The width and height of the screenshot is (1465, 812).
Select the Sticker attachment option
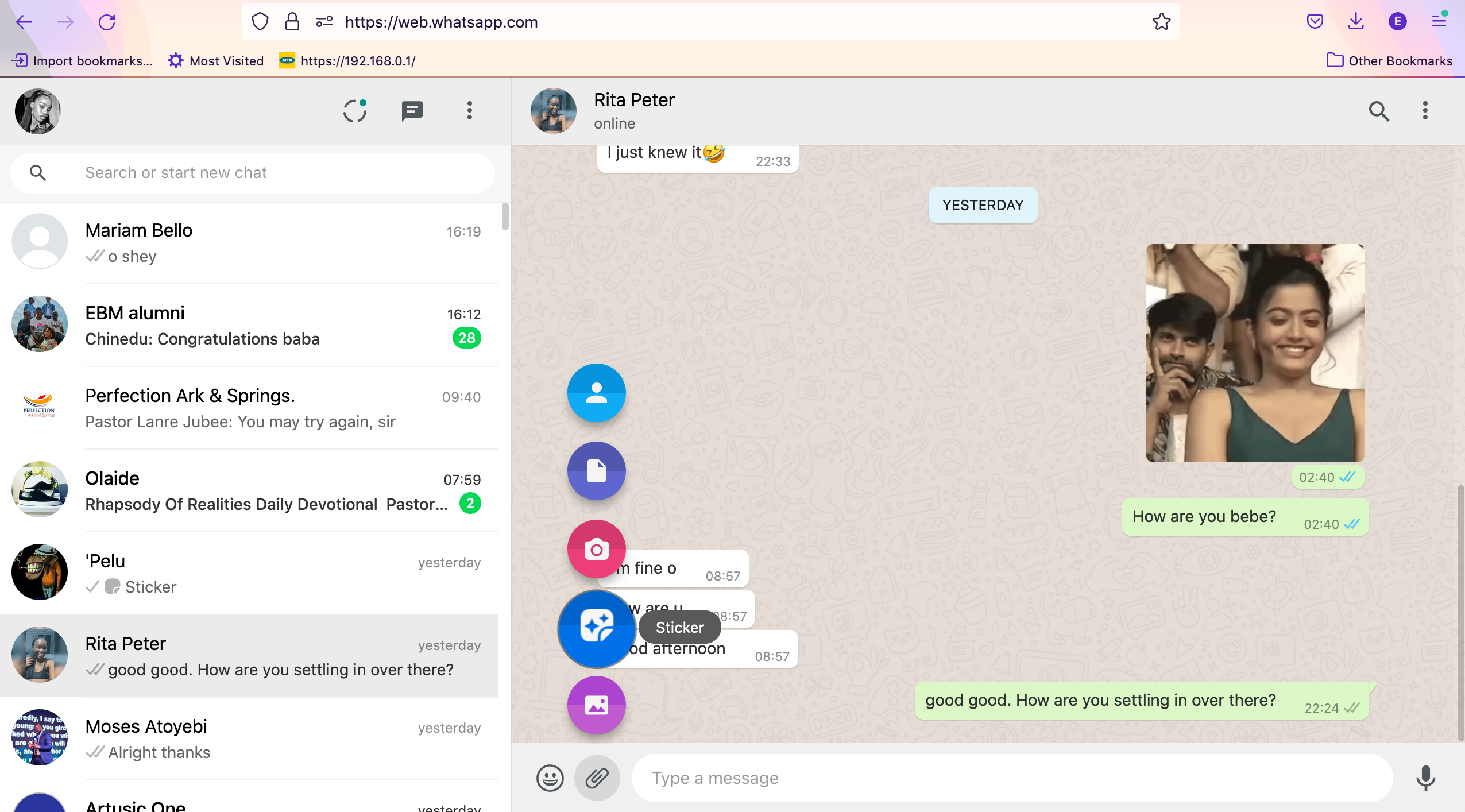click(596, 627)
